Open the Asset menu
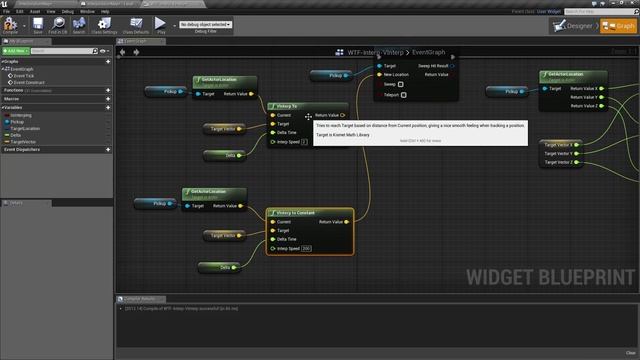 (35, 11)
